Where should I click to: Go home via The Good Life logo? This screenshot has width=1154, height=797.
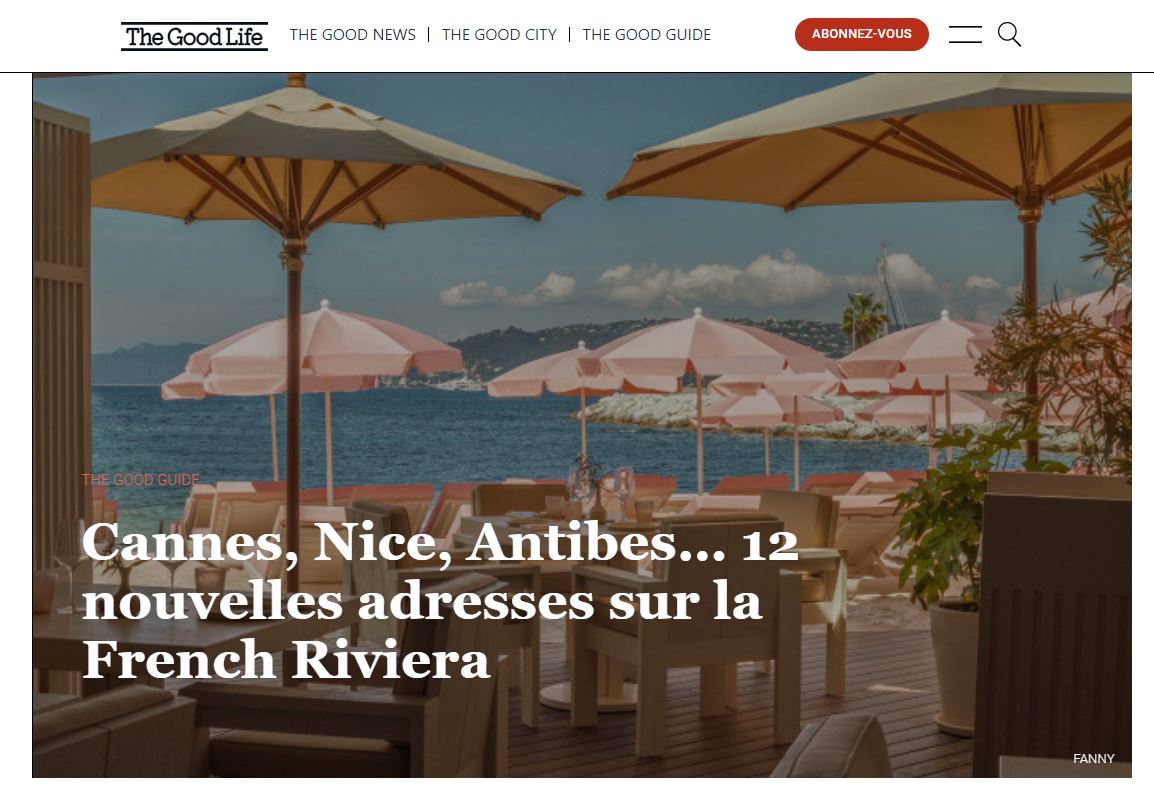click(194, 36)
